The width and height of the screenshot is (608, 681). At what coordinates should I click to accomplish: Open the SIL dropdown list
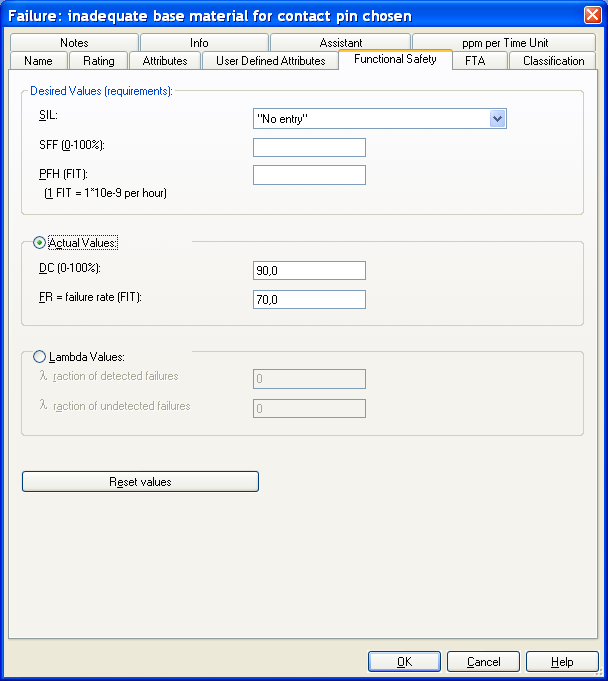(x=497, y=119)
